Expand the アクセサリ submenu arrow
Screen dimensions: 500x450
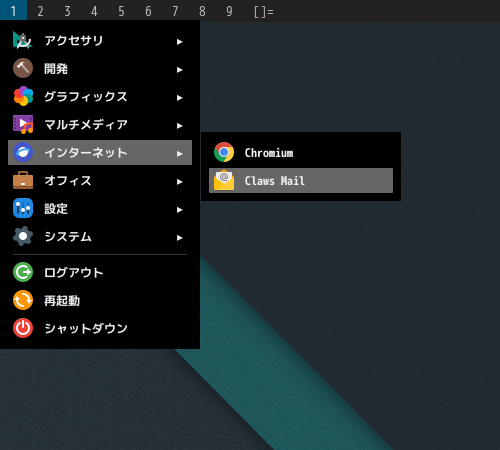point(180,42)
